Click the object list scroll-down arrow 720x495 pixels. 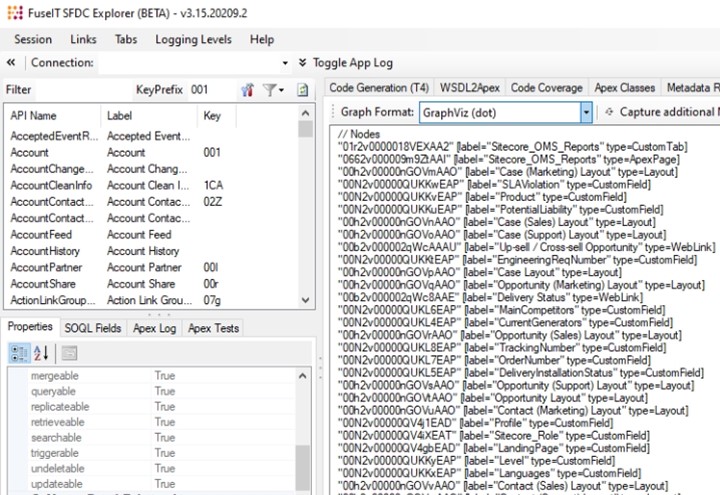(305, 300)
